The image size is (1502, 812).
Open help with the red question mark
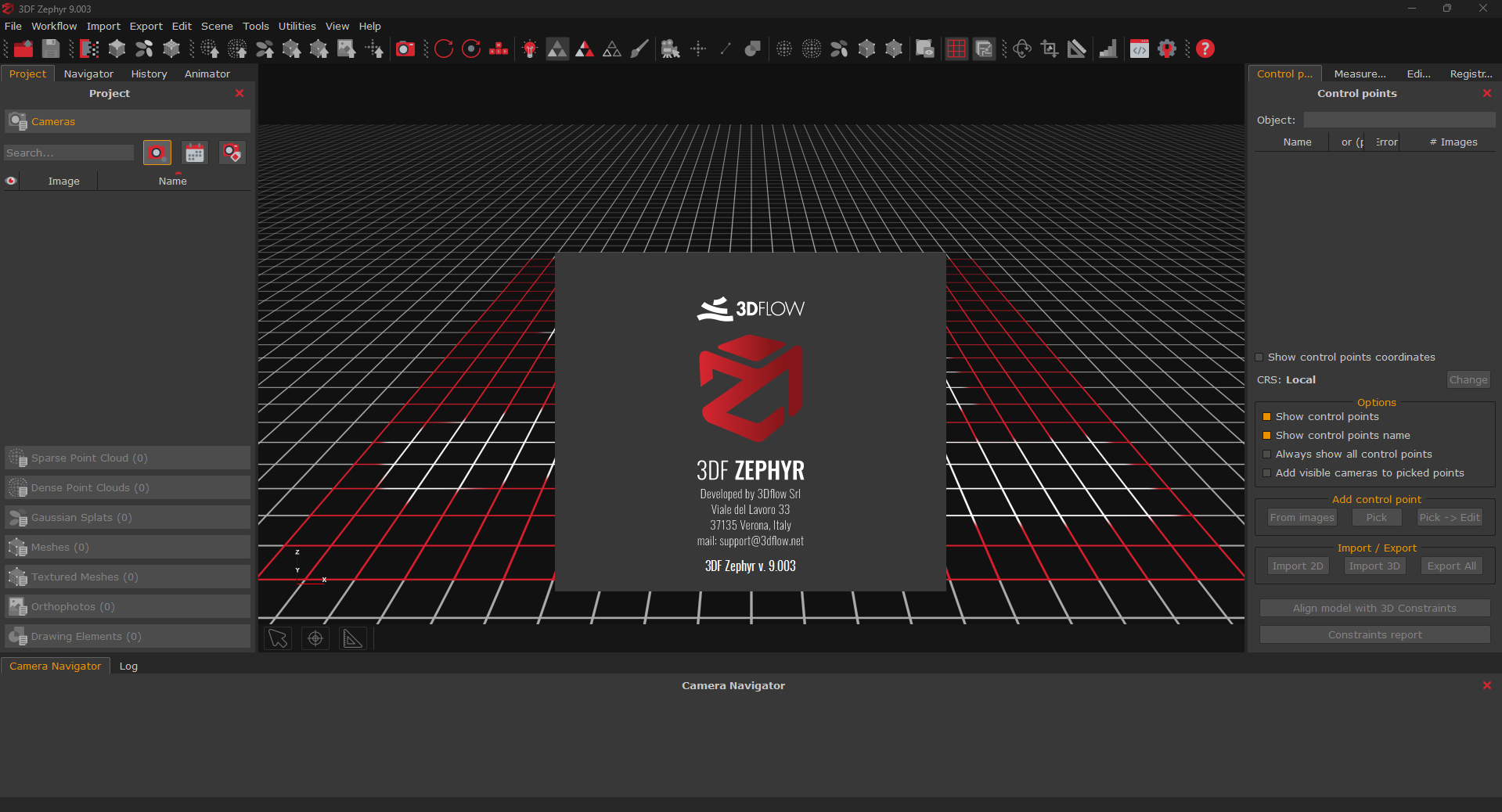click(x=1205, y=49)
